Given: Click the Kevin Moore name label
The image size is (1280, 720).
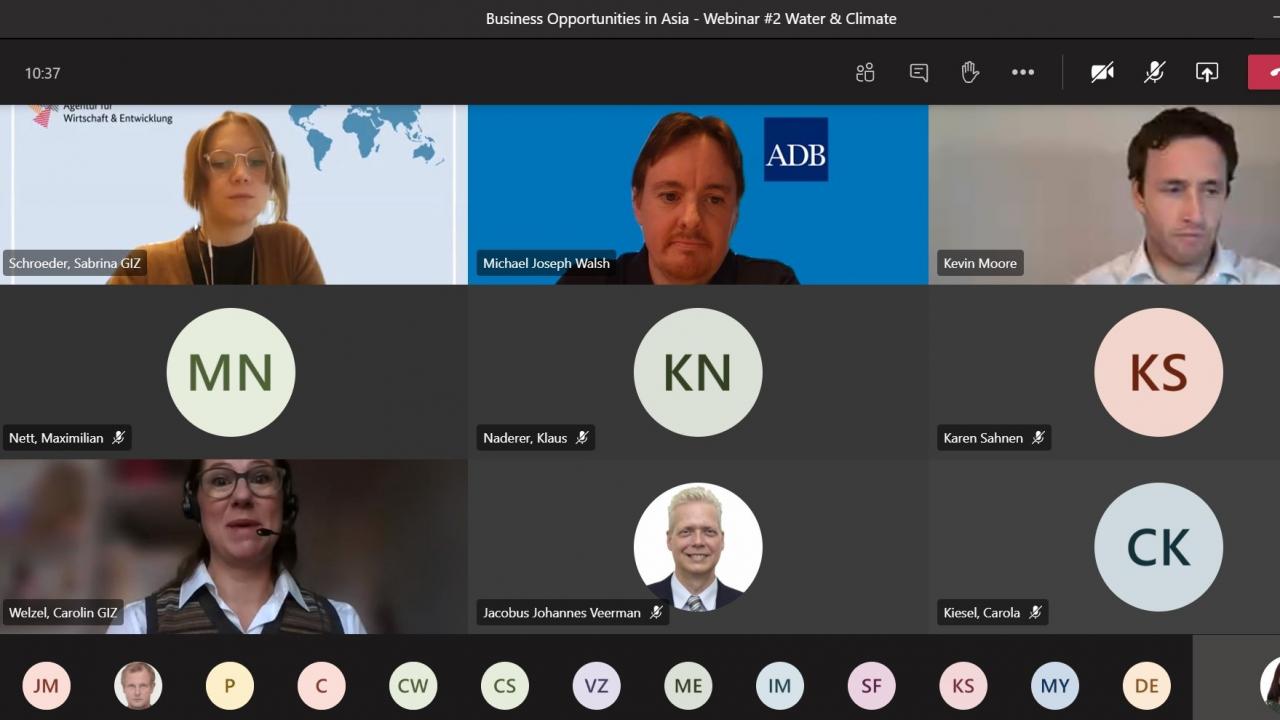Looking at the screenshot, I should pyautogui.click(x=980, y=264).
